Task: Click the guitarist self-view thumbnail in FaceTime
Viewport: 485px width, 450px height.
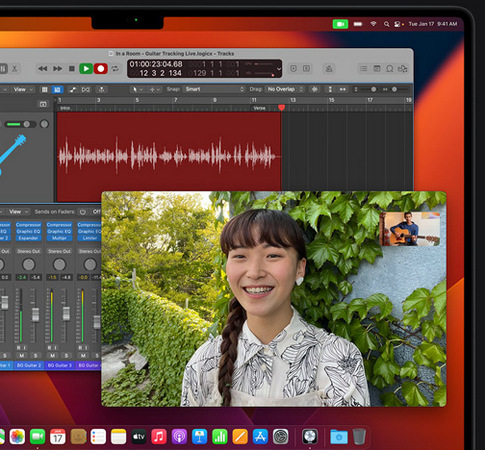Action: (x=409, y=229)
